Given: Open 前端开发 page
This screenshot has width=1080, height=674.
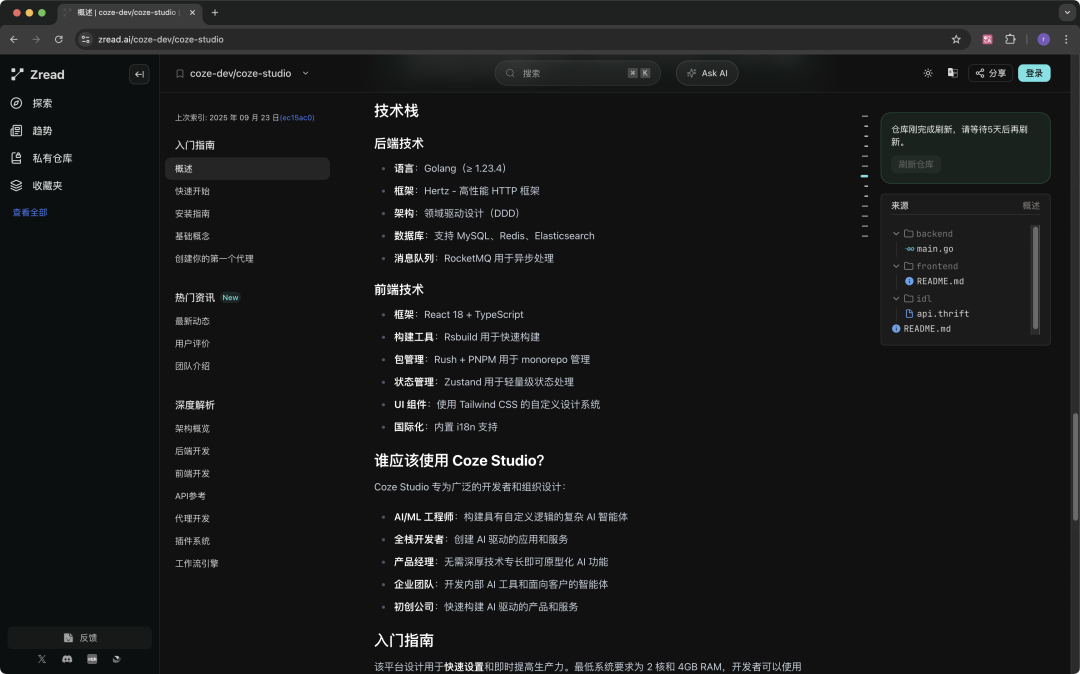Looking at the screenshot, I should point(192,474).
